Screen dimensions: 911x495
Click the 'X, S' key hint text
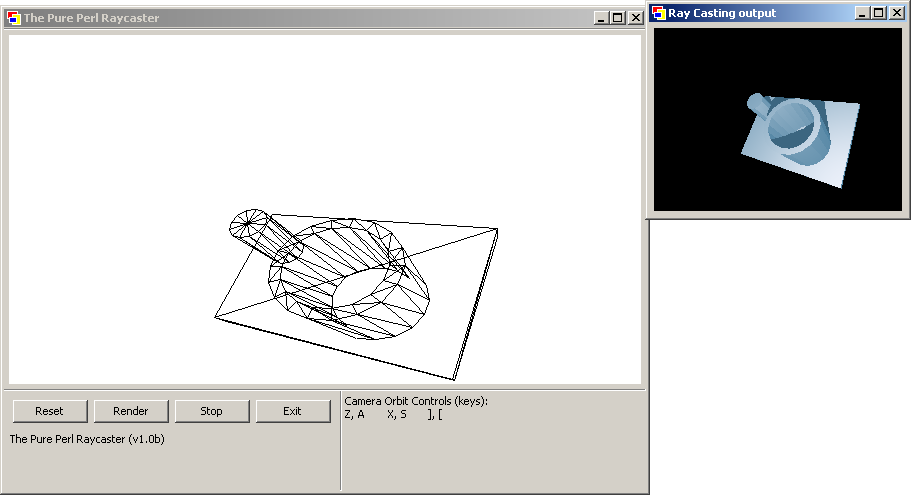coord(397,414)
